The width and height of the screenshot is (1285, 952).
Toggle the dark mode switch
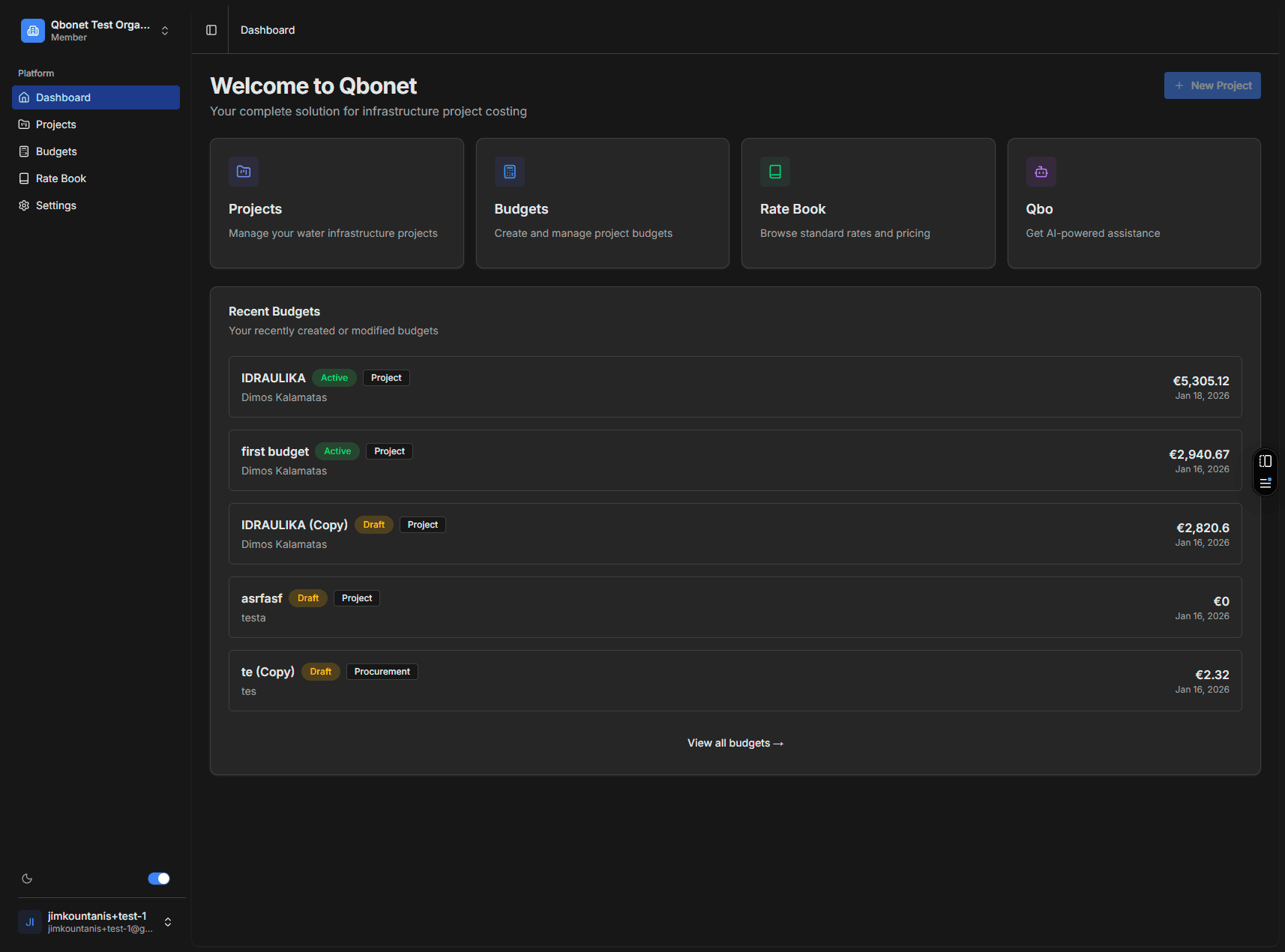click(x=159, y=879)
